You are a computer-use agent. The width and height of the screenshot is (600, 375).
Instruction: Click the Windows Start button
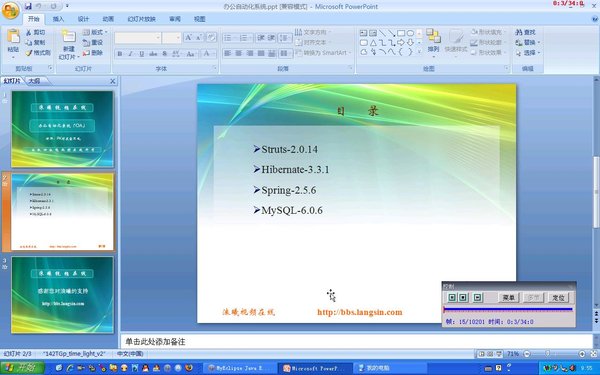pyautogui.click(x=22, y=368)
